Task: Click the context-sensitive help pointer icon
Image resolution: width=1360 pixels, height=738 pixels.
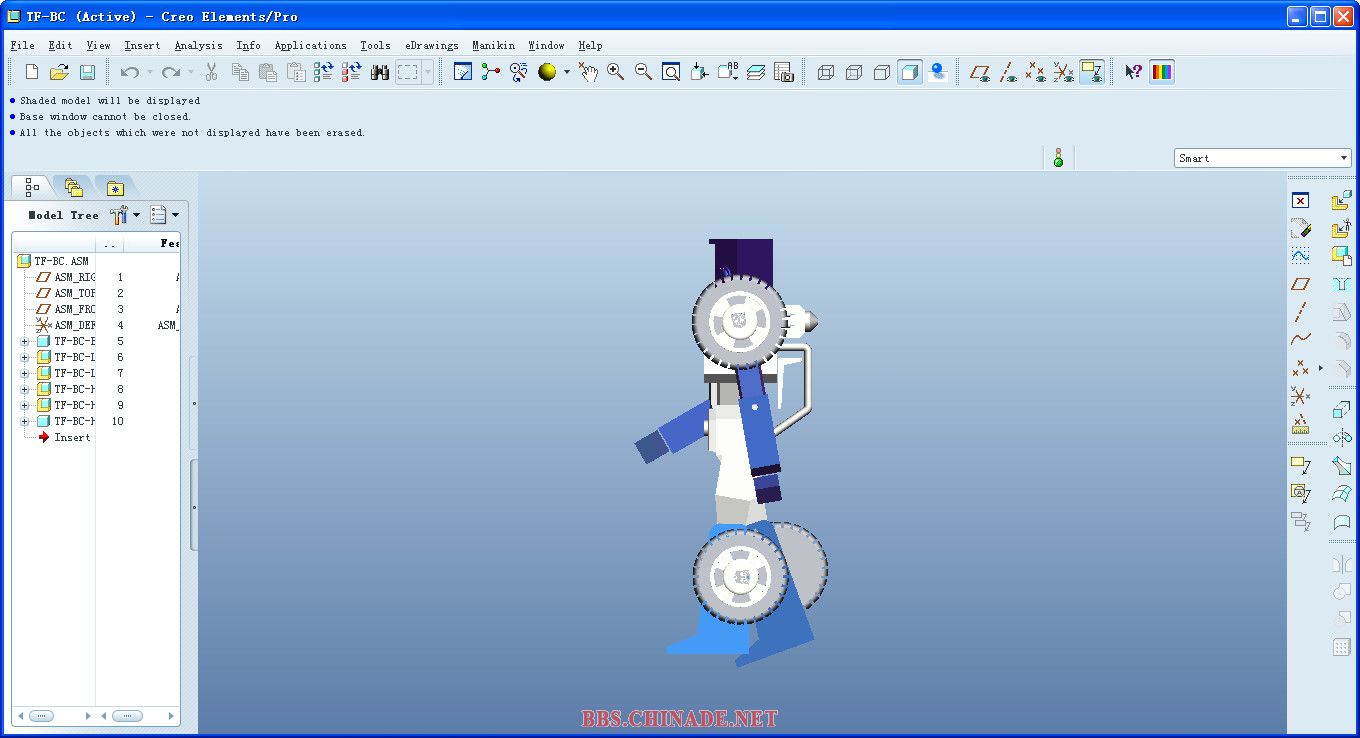Action: pyautogui.click(x=1134, y=72)
